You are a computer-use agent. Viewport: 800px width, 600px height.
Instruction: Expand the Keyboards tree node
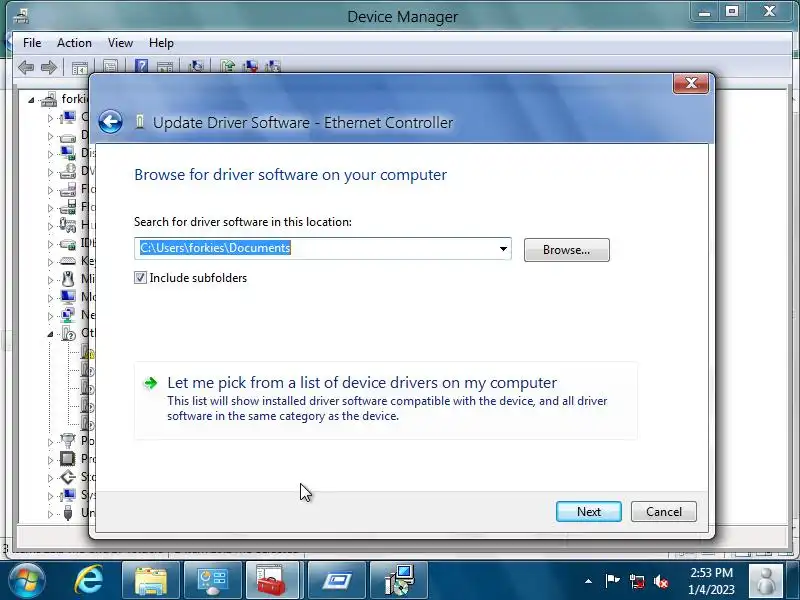coord(50,262)
